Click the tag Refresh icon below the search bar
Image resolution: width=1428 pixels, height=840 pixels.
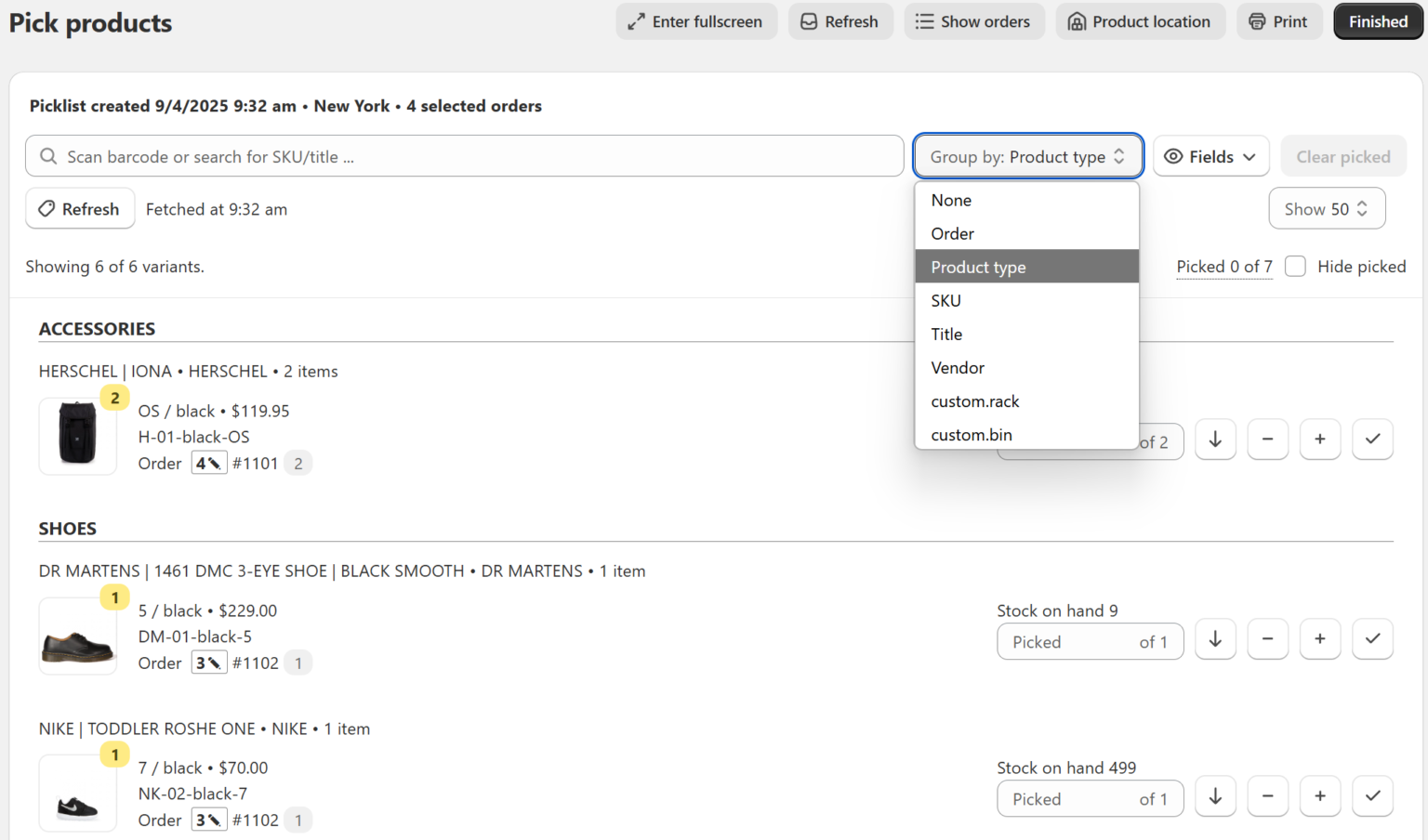(x=46, y=208)
